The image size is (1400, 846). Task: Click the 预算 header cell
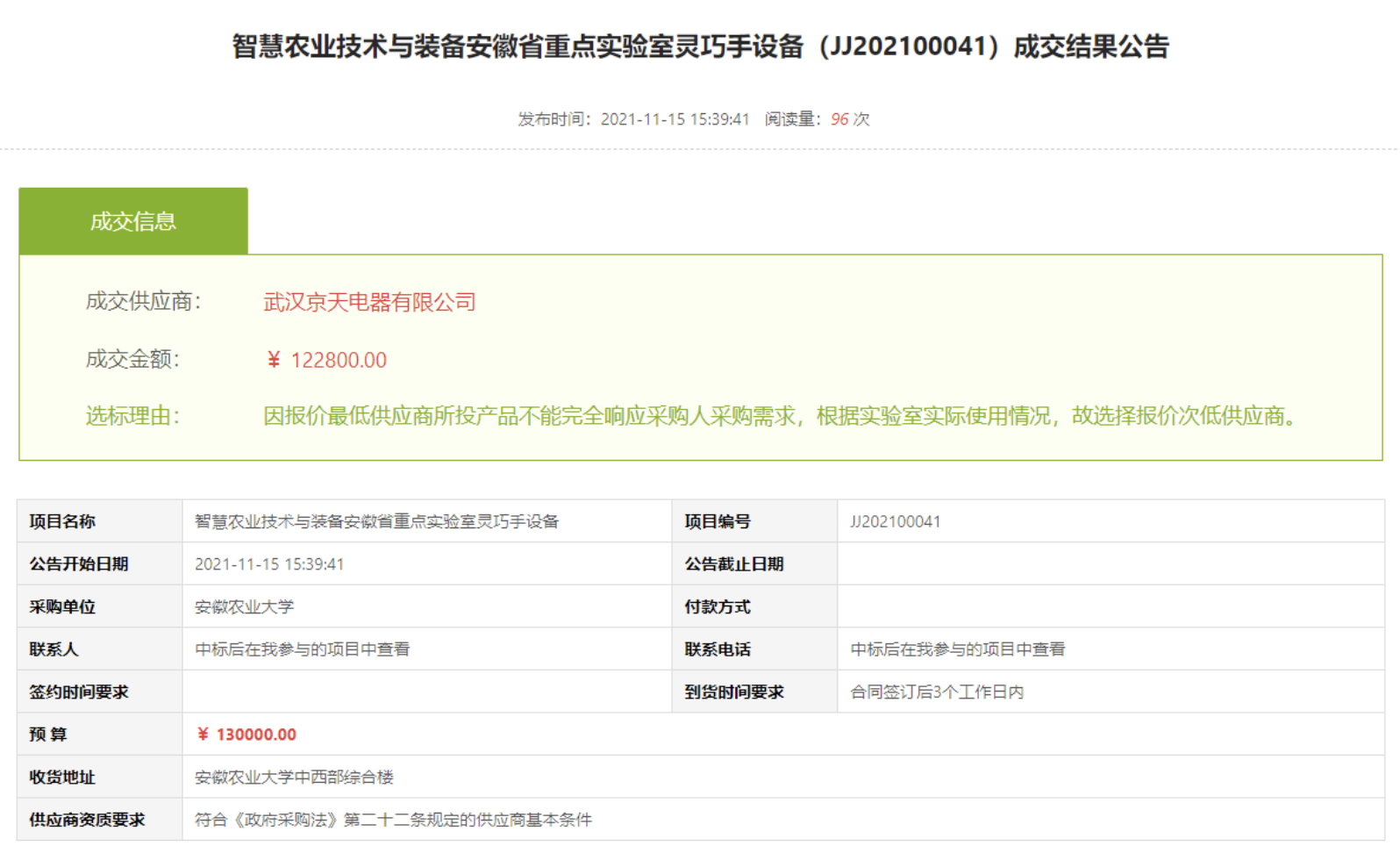click(100, 735)
